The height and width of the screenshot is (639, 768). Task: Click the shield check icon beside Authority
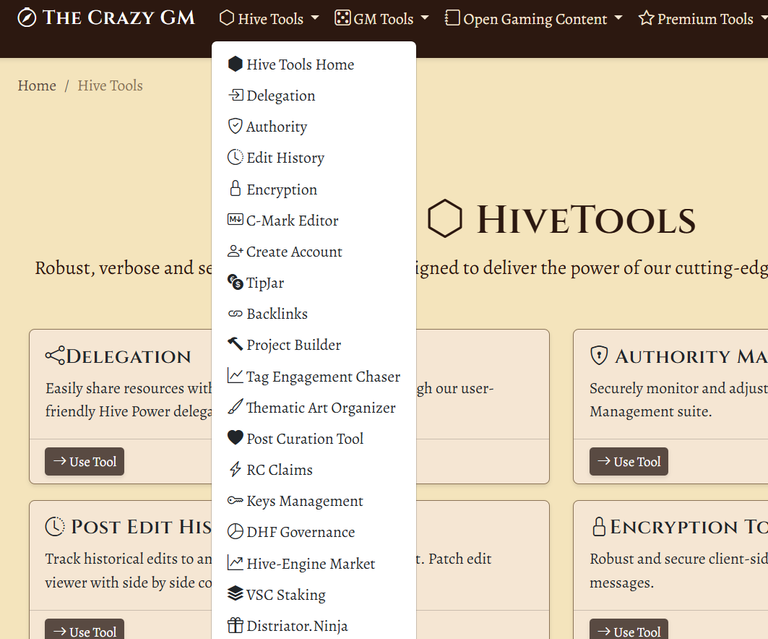coord(235,126)
